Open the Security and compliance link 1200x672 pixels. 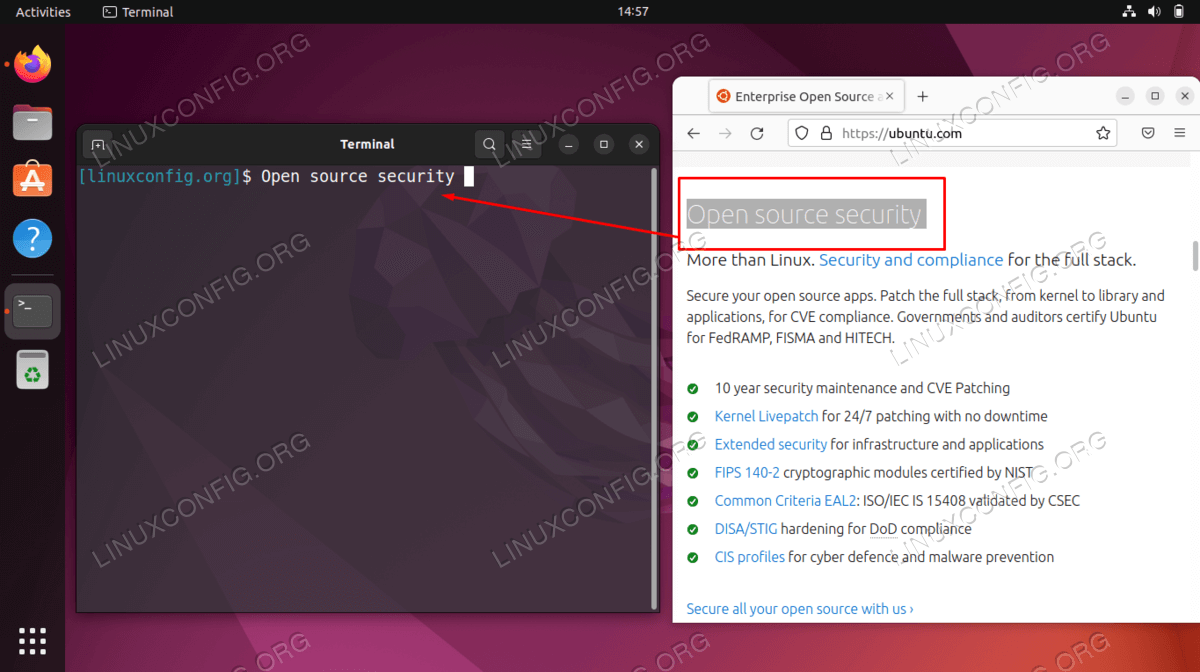point(911,260)
